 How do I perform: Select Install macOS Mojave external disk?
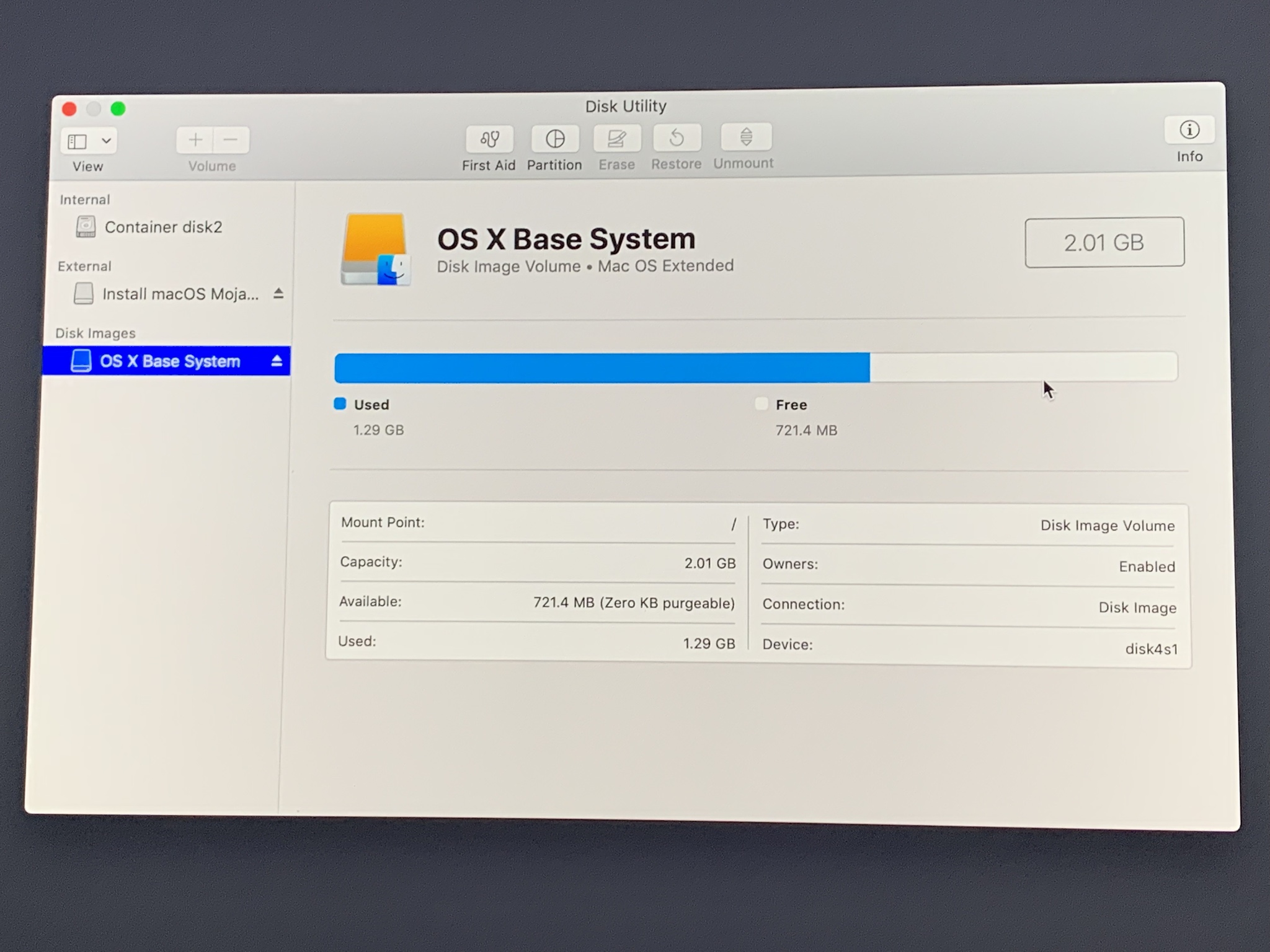pyautogui.click(x=179, y=294)
